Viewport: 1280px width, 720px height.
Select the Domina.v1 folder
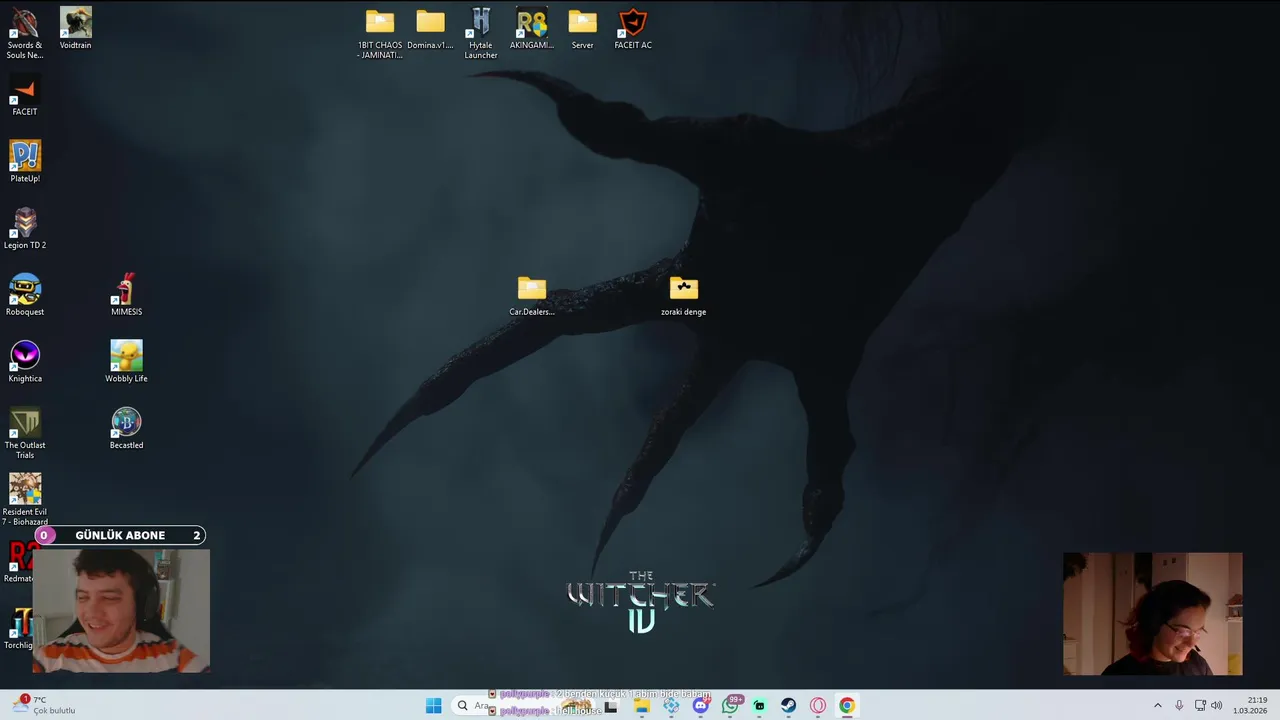coord(430,28)
